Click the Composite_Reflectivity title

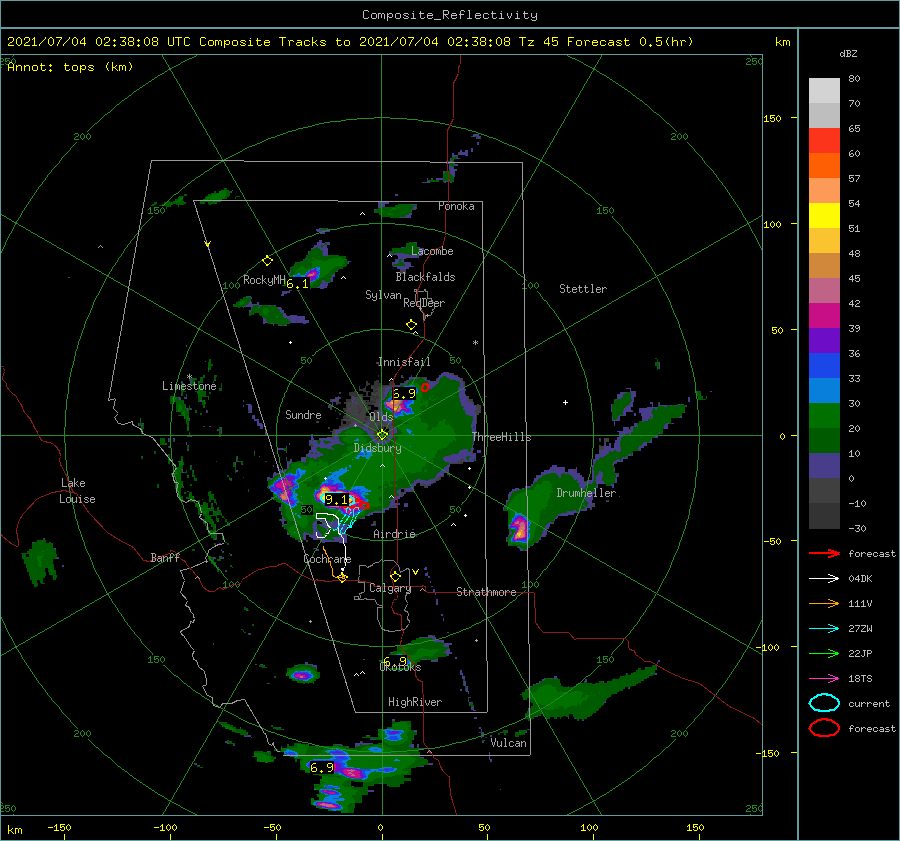tap(450, 15)
